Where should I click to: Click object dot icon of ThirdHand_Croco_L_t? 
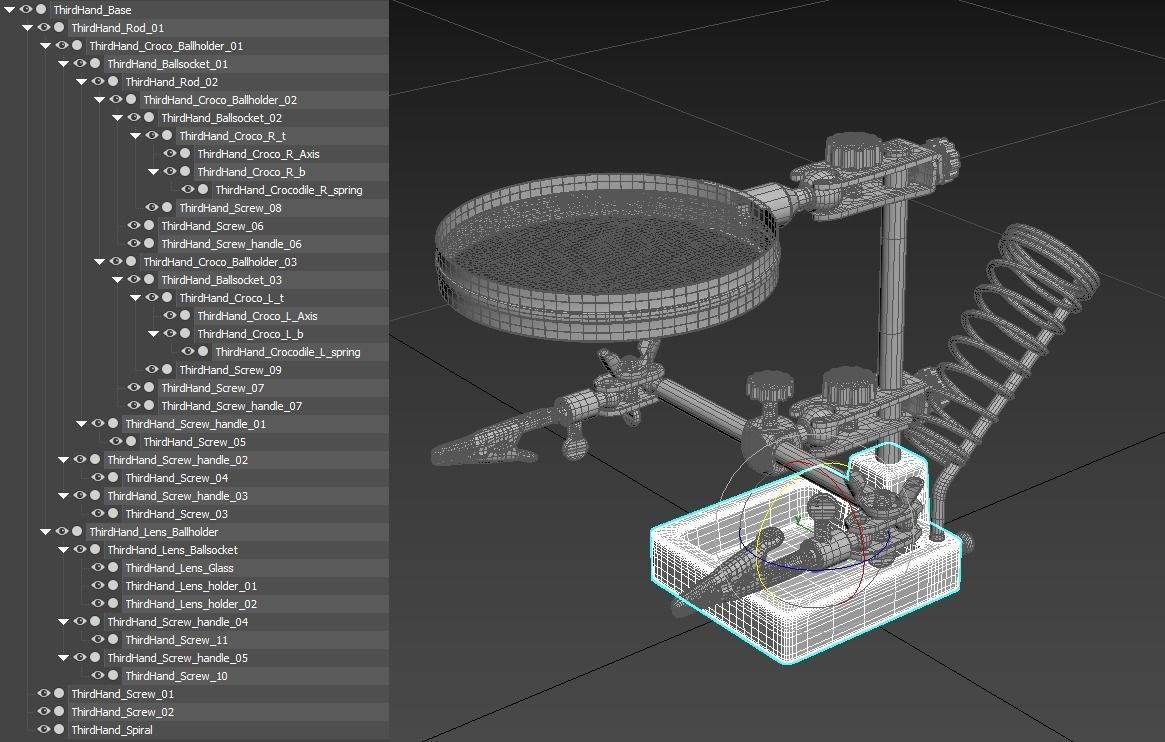(167, 297)
